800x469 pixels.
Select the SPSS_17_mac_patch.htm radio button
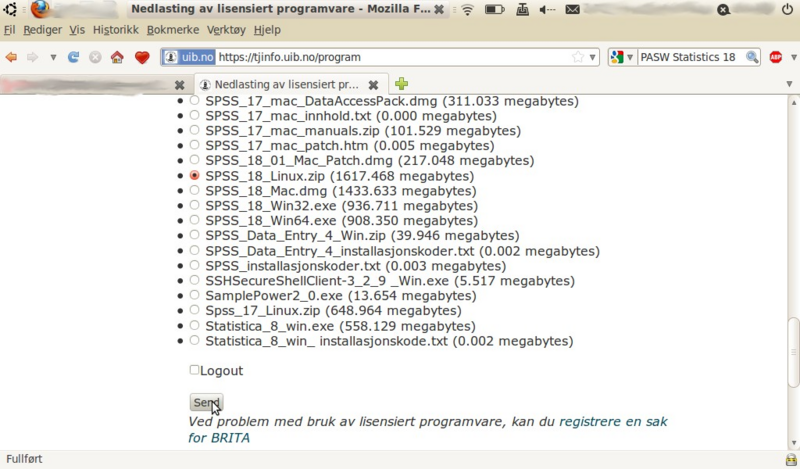(194, 145)
